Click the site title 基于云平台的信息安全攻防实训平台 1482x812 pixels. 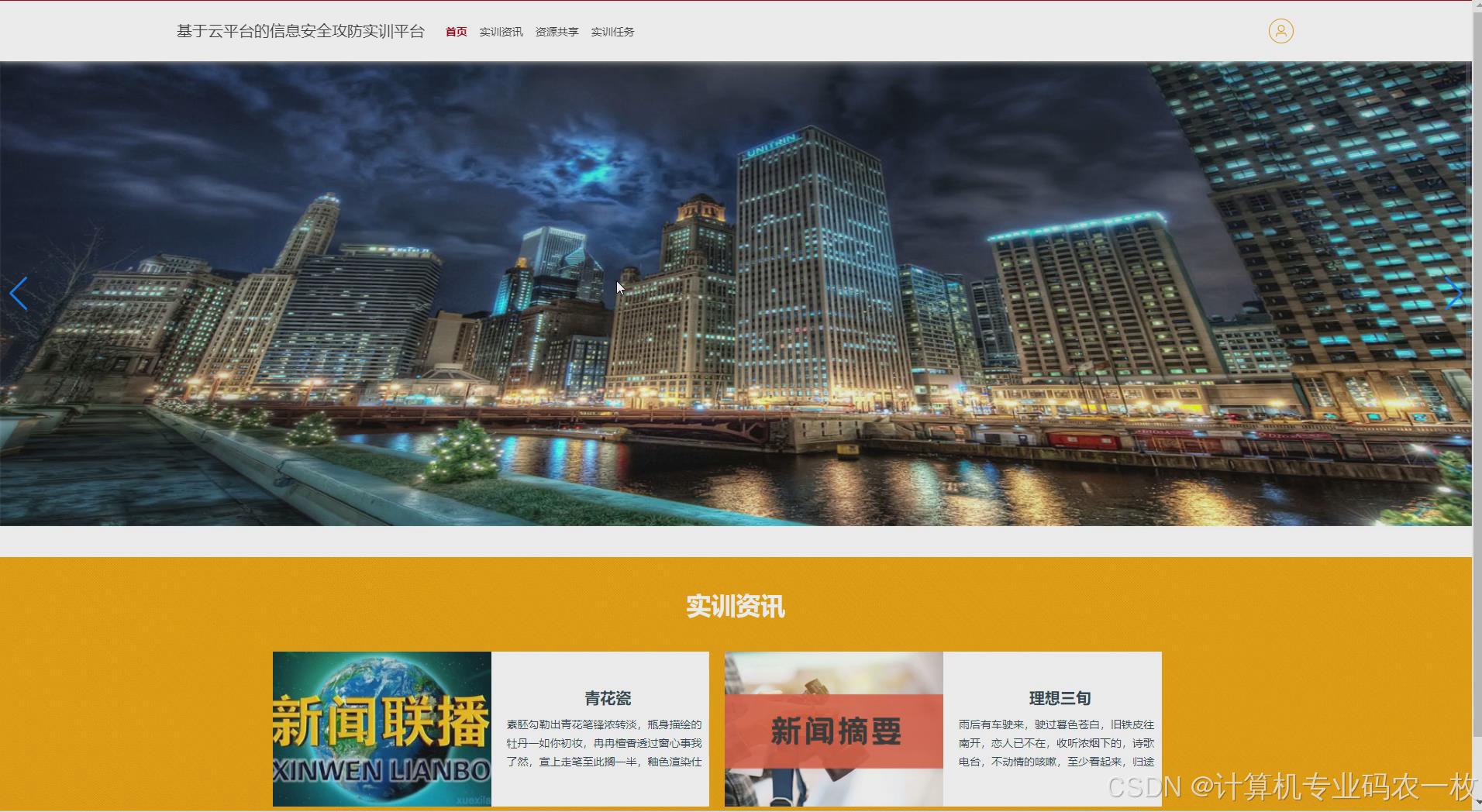(x=301, y=32)
